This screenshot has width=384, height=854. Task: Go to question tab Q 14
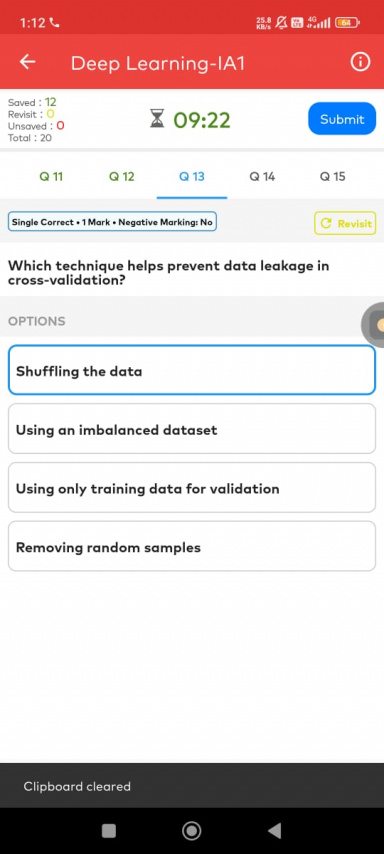262,176
